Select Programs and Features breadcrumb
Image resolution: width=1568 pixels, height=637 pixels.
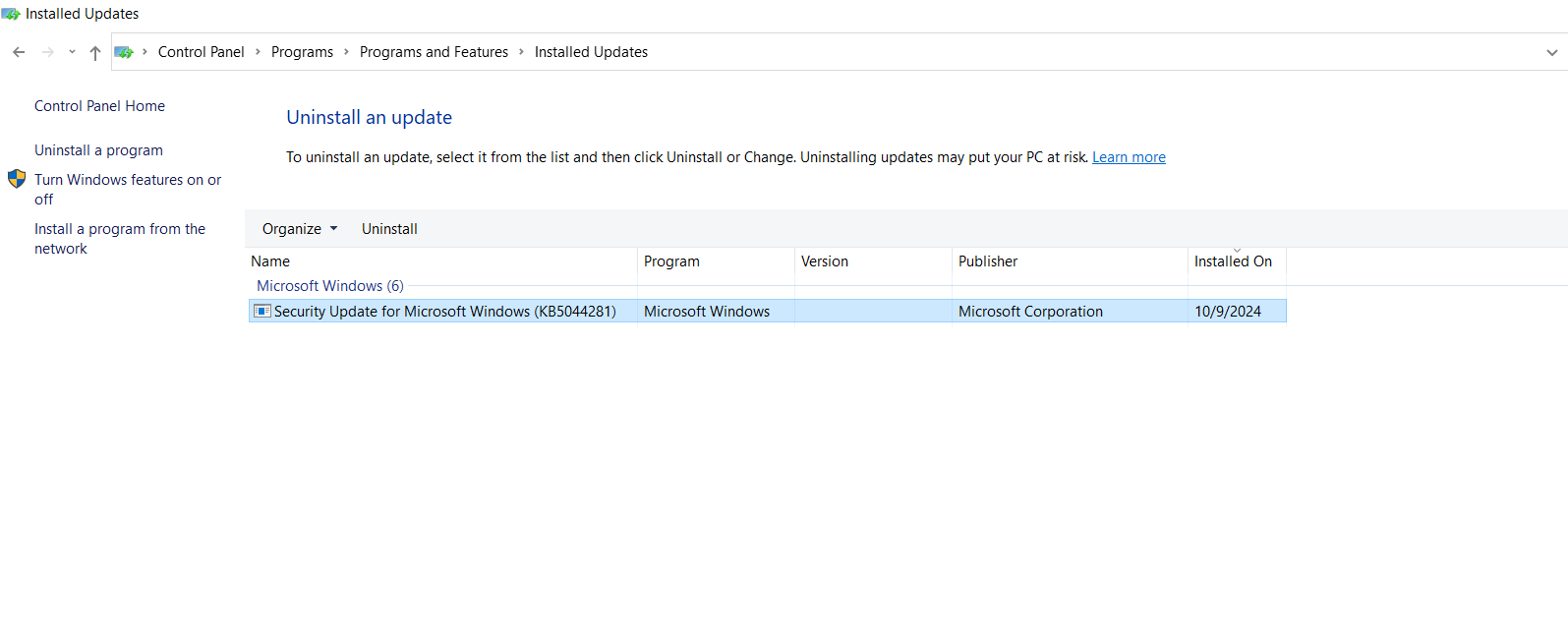[434, 52]
